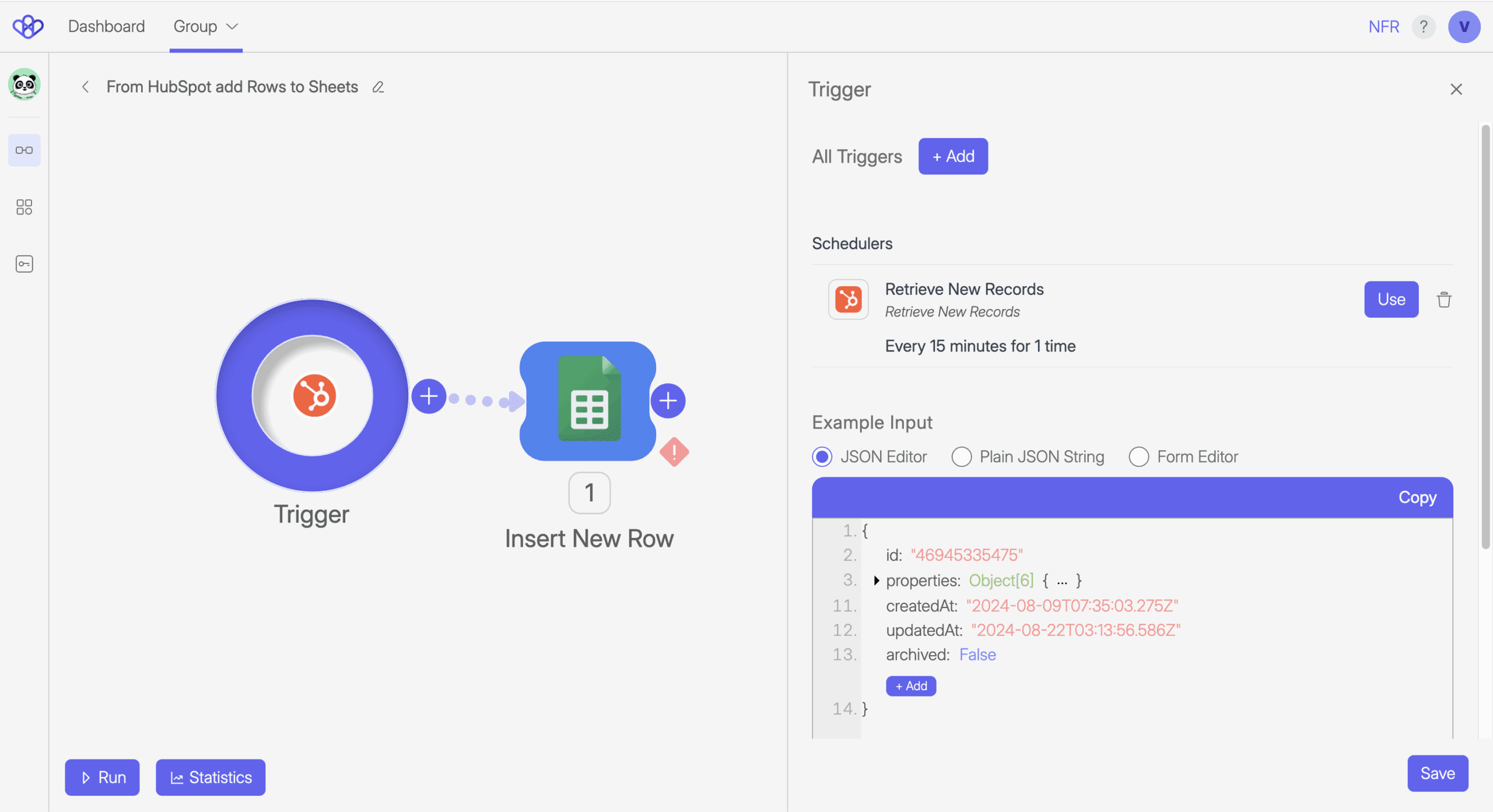Add a step after the Trigger node
Image resolution: width=1493 pixels, height=812 pixels.
pos(429,396)
